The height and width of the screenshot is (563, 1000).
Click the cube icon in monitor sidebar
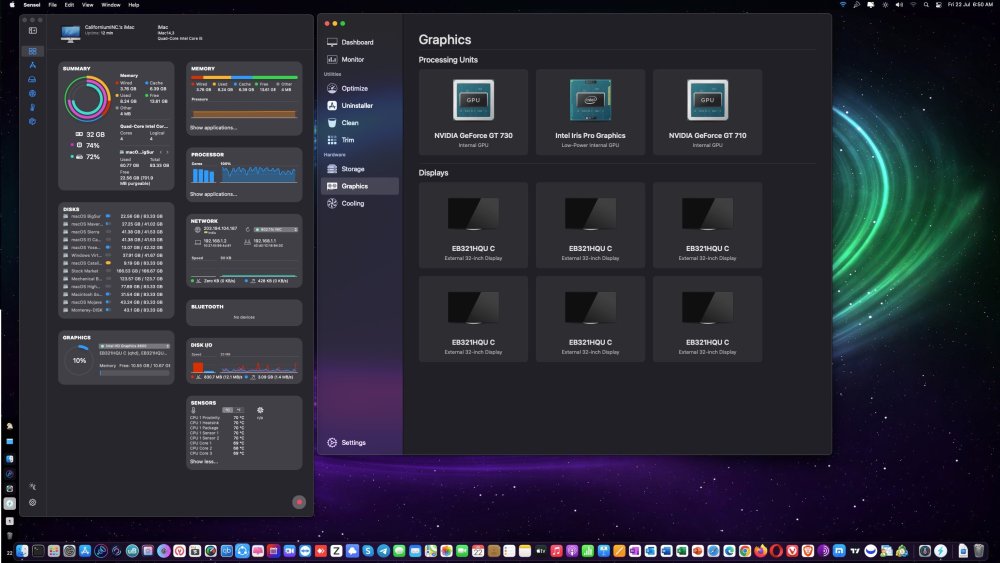(x=33, y=121)
